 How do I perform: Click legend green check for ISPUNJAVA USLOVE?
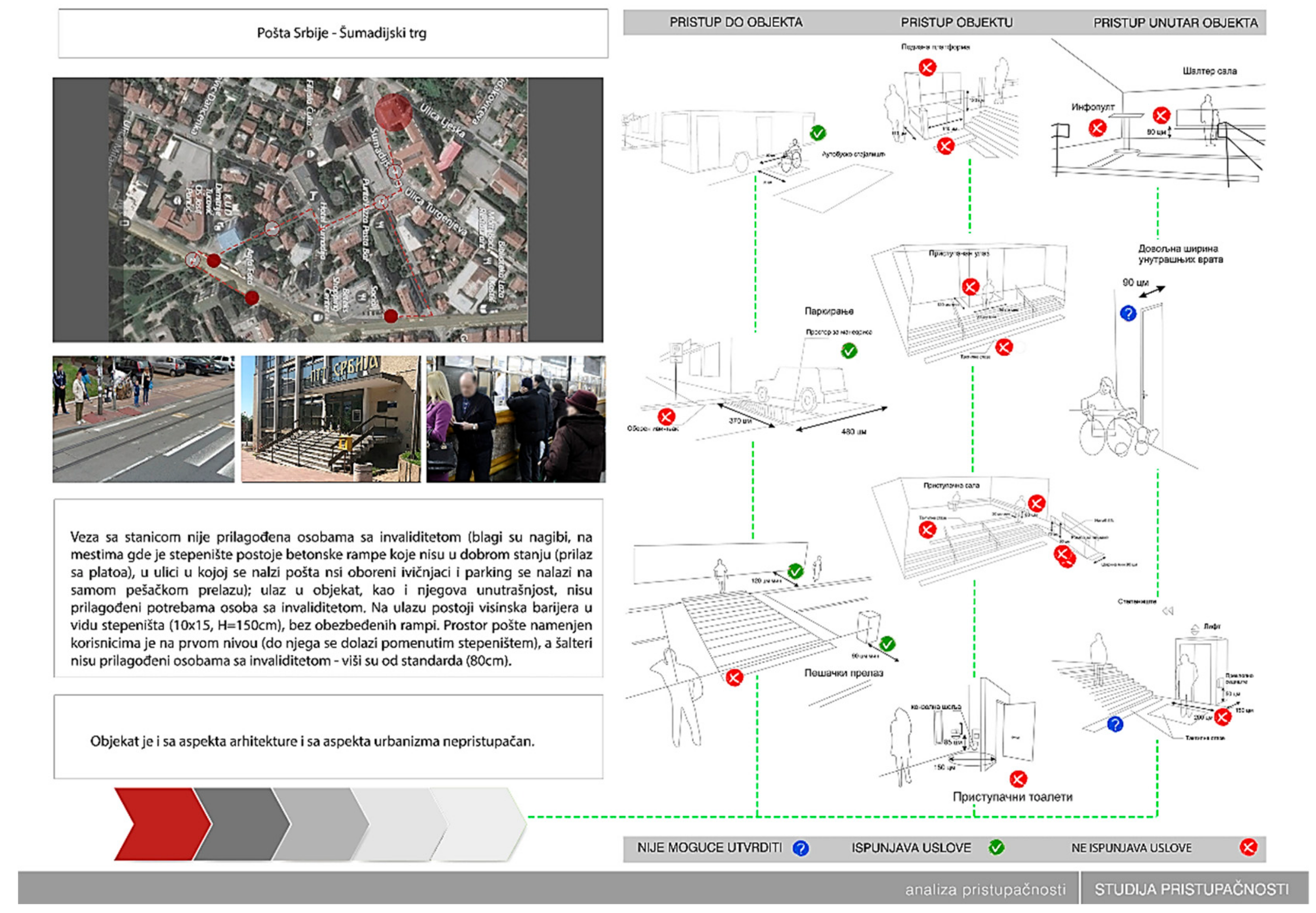[996, 847]
